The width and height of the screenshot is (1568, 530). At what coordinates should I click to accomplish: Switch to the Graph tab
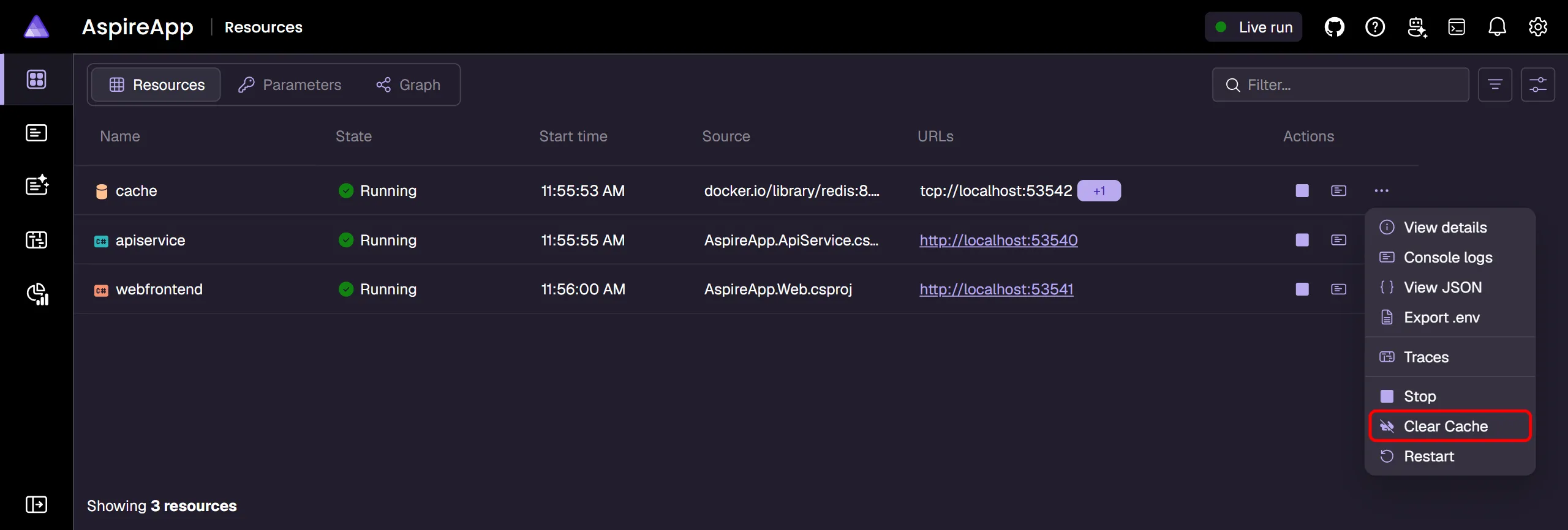coord(408,84)
